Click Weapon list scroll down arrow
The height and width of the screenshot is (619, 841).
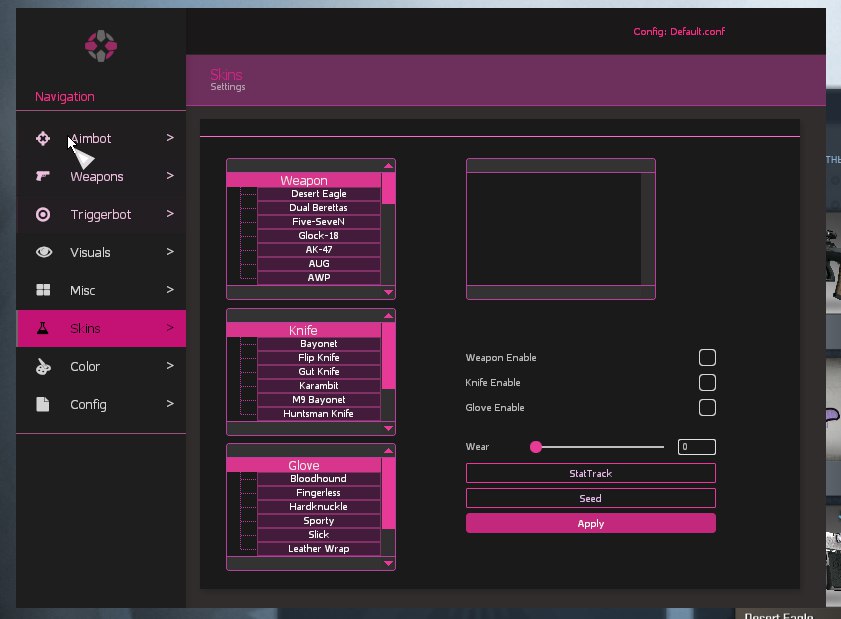(x=389, y=292)
